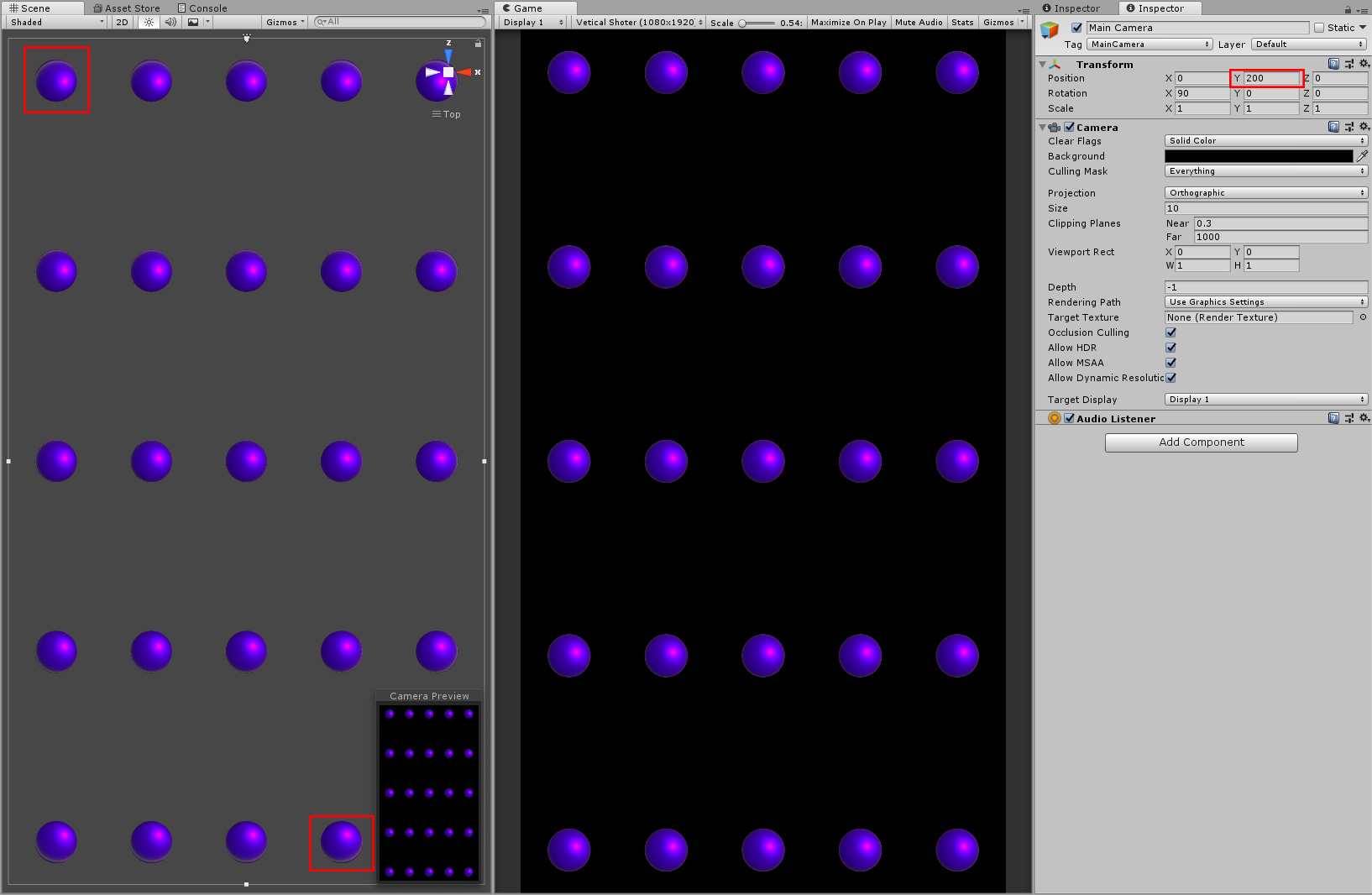1372x895 pixels.
Task: Open Shaded draw mode dropdown
Action: (x=57, y=22)
